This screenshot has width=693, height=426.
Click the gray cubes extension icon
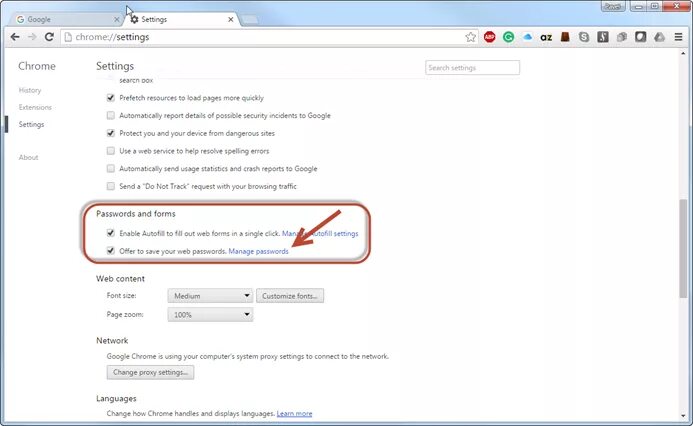point(622,37)
